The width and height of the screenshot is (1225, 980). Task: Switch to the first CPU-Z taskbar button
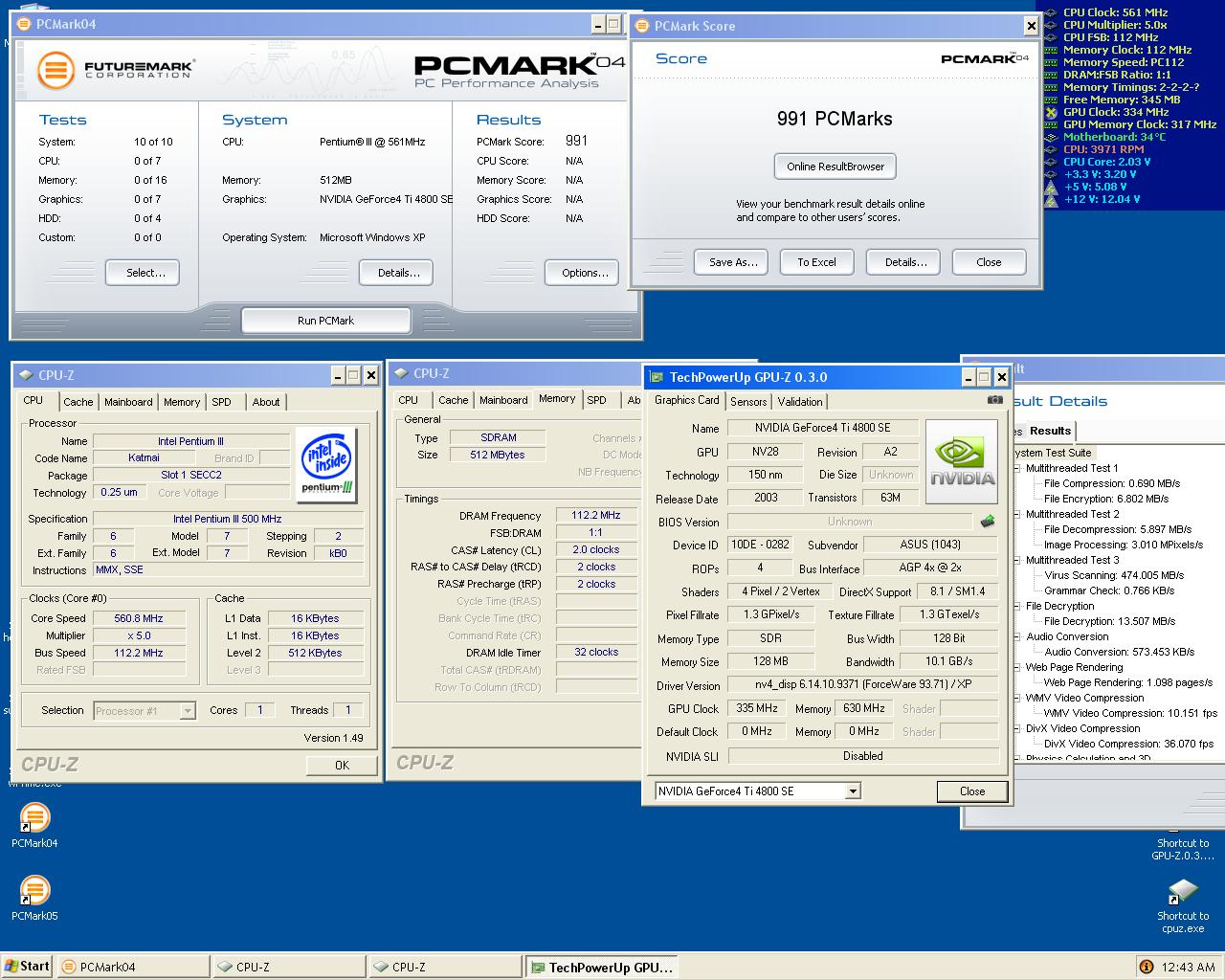[x=288, y=967]
